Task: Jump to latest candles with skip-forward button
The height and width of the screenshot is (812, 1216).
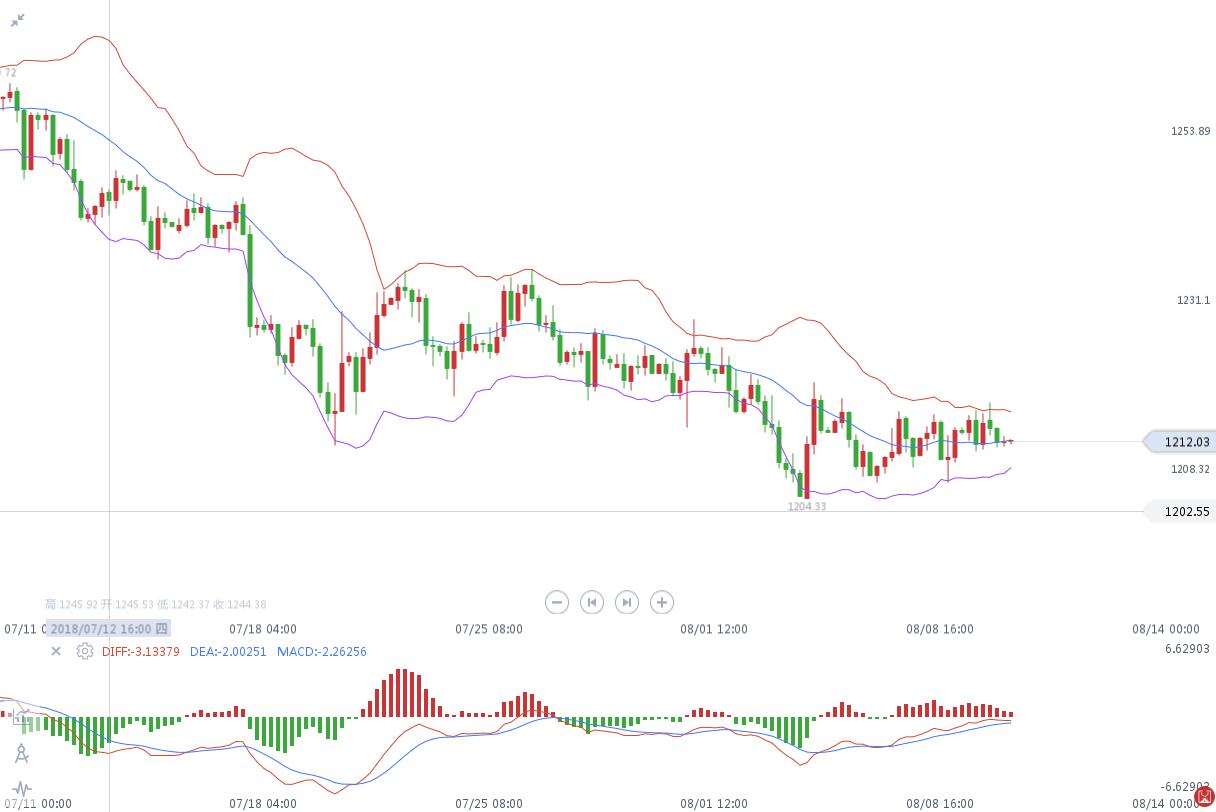Action: pos(626,602)
